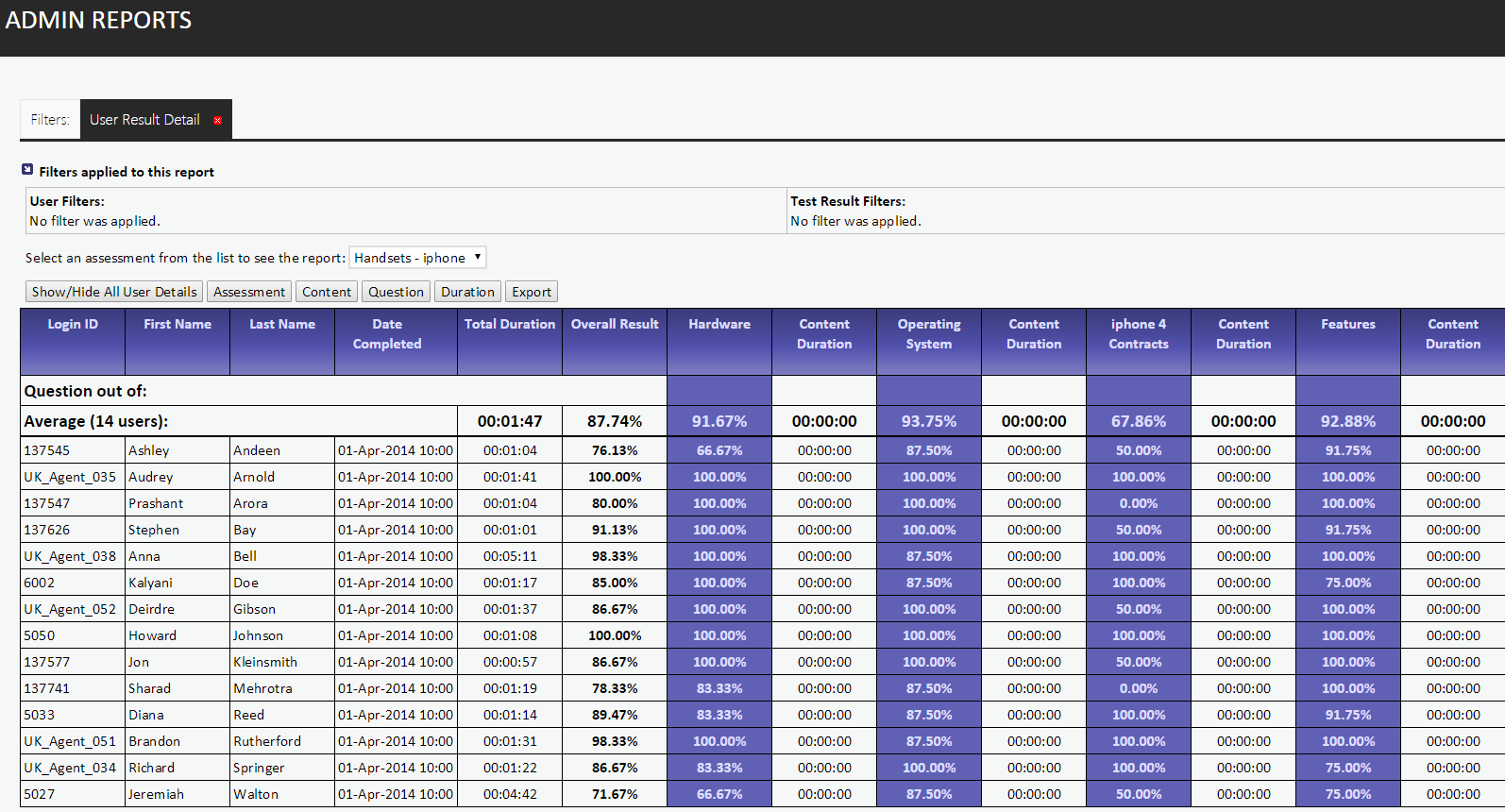Click the Features average 92.88% cell
The image size is (1505, 812).
[1348, 421]
